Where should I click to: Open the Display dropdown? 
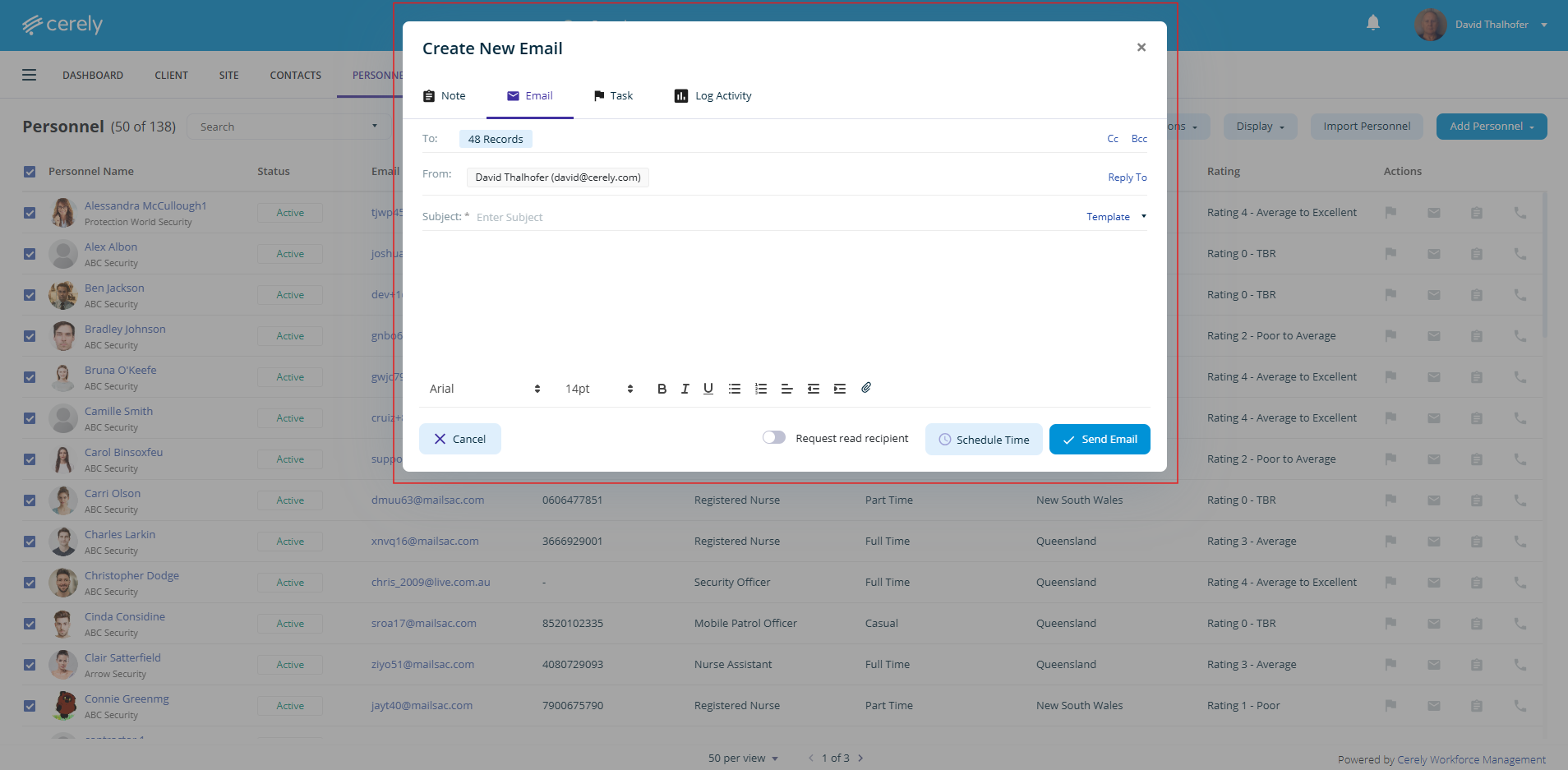1260,127
